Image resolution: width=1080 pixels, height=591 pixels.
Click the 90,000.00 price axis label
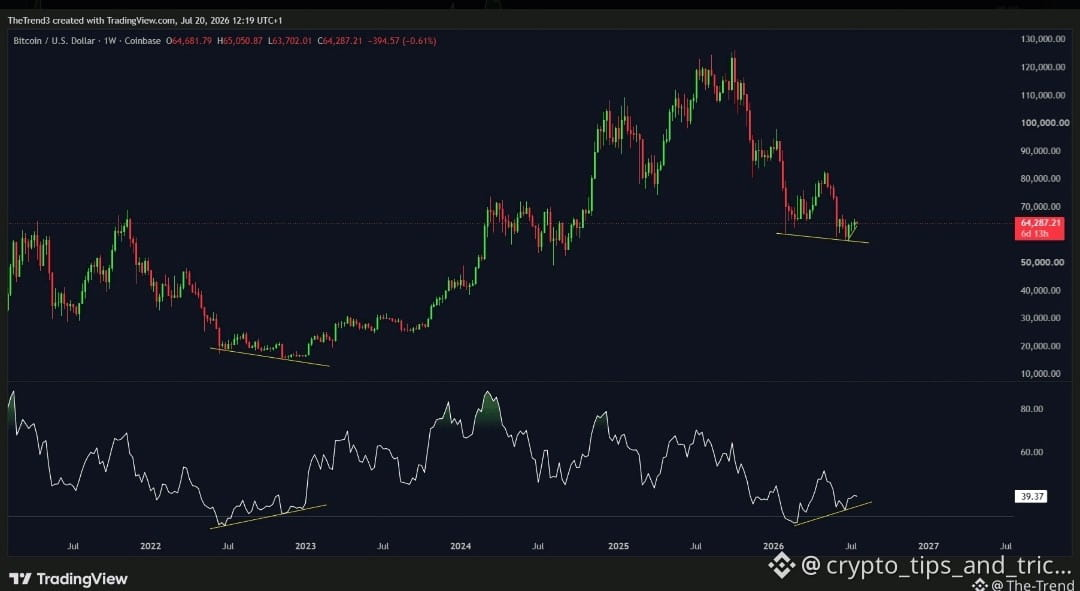(x=1042, y=151)
